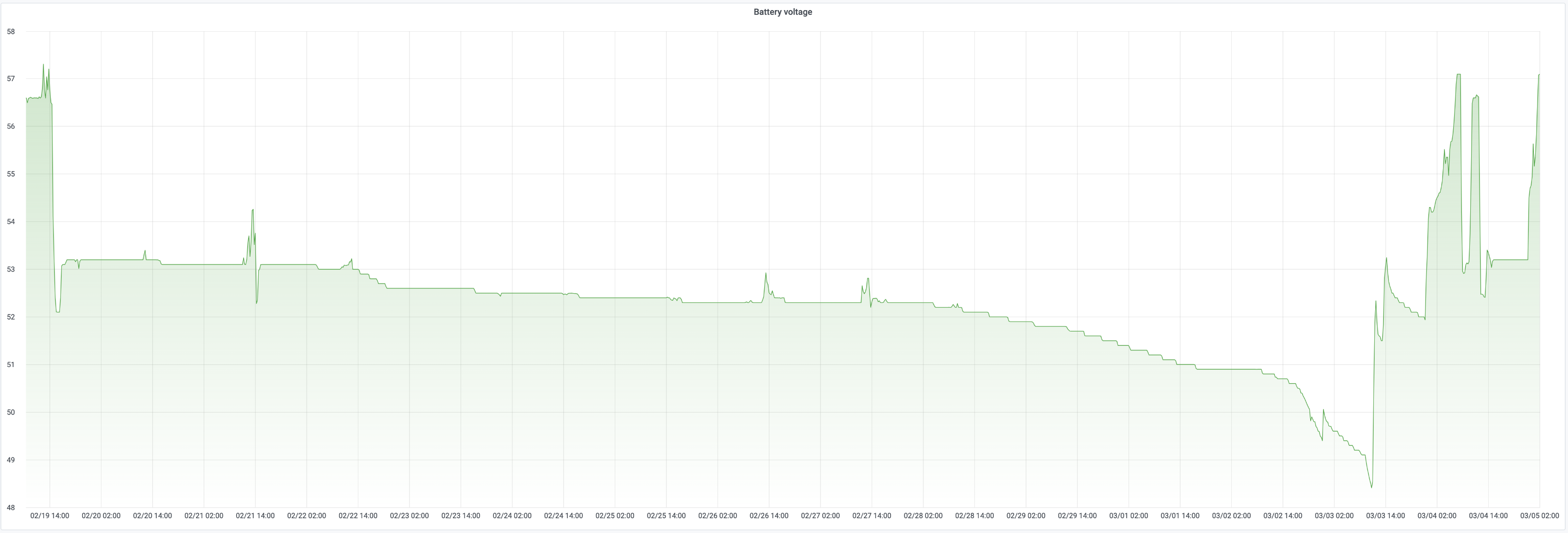Click the 03/04 14:00 time label
Image resolution: width=1568 pixels, height=533 pixels.
1488,515
